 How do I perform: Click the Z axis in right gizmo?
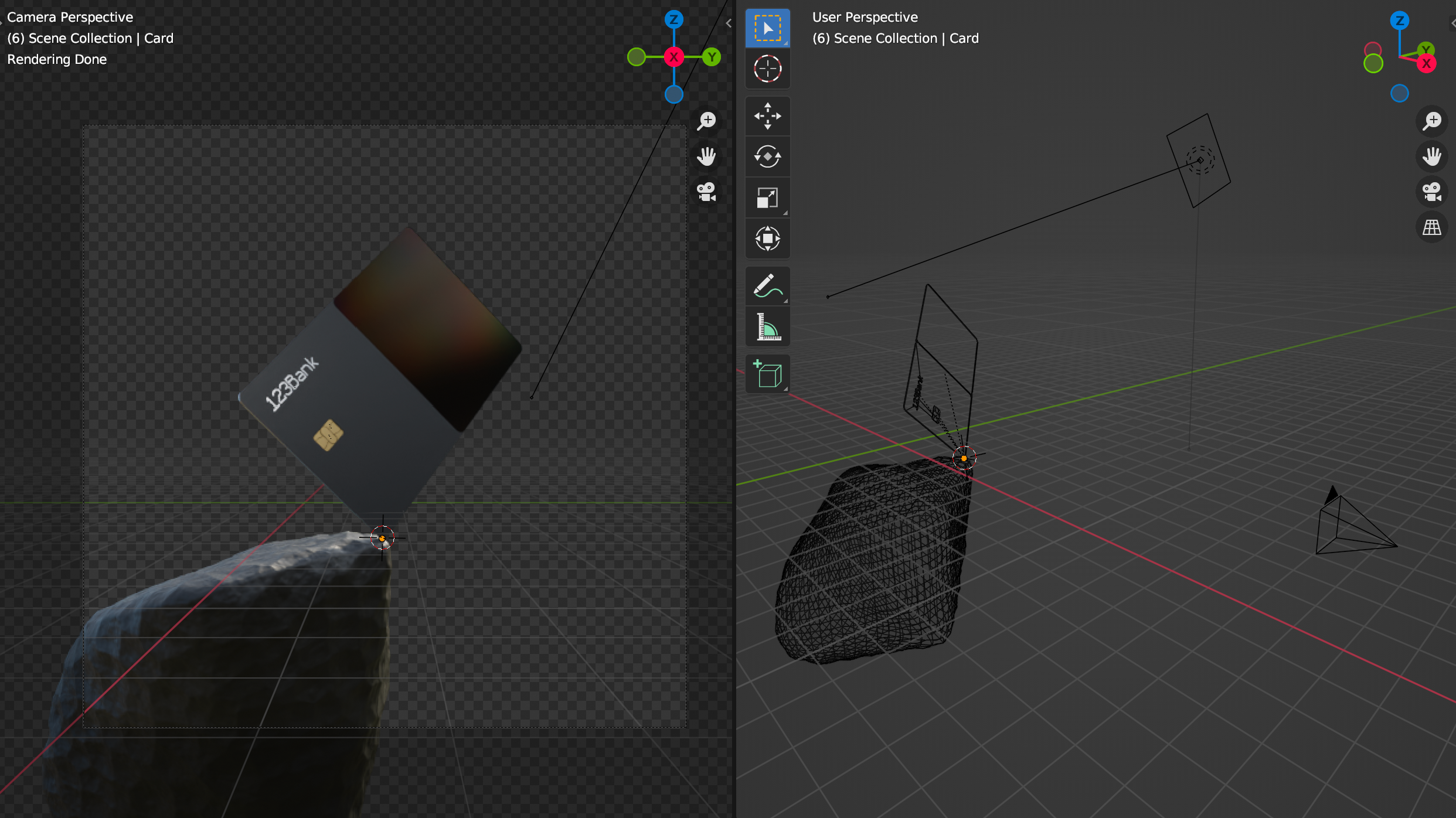pyautogui.click(x=1400, y=21)
